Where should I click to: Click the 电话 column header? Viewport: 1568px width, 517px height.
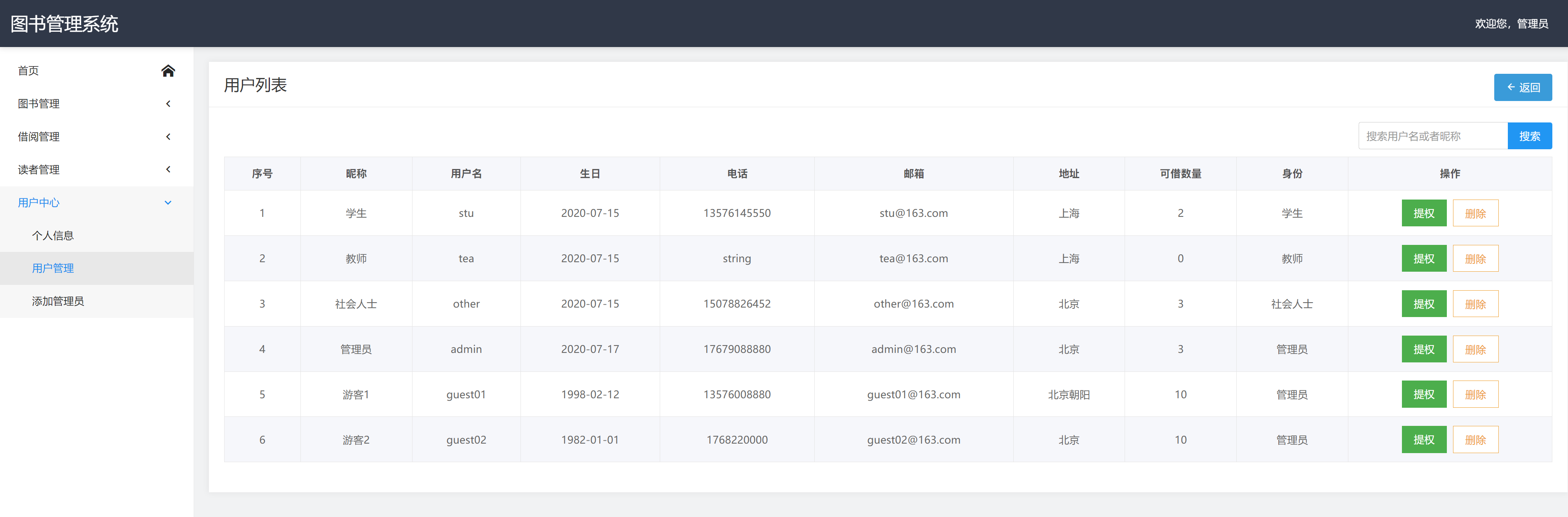coord(737,174)
